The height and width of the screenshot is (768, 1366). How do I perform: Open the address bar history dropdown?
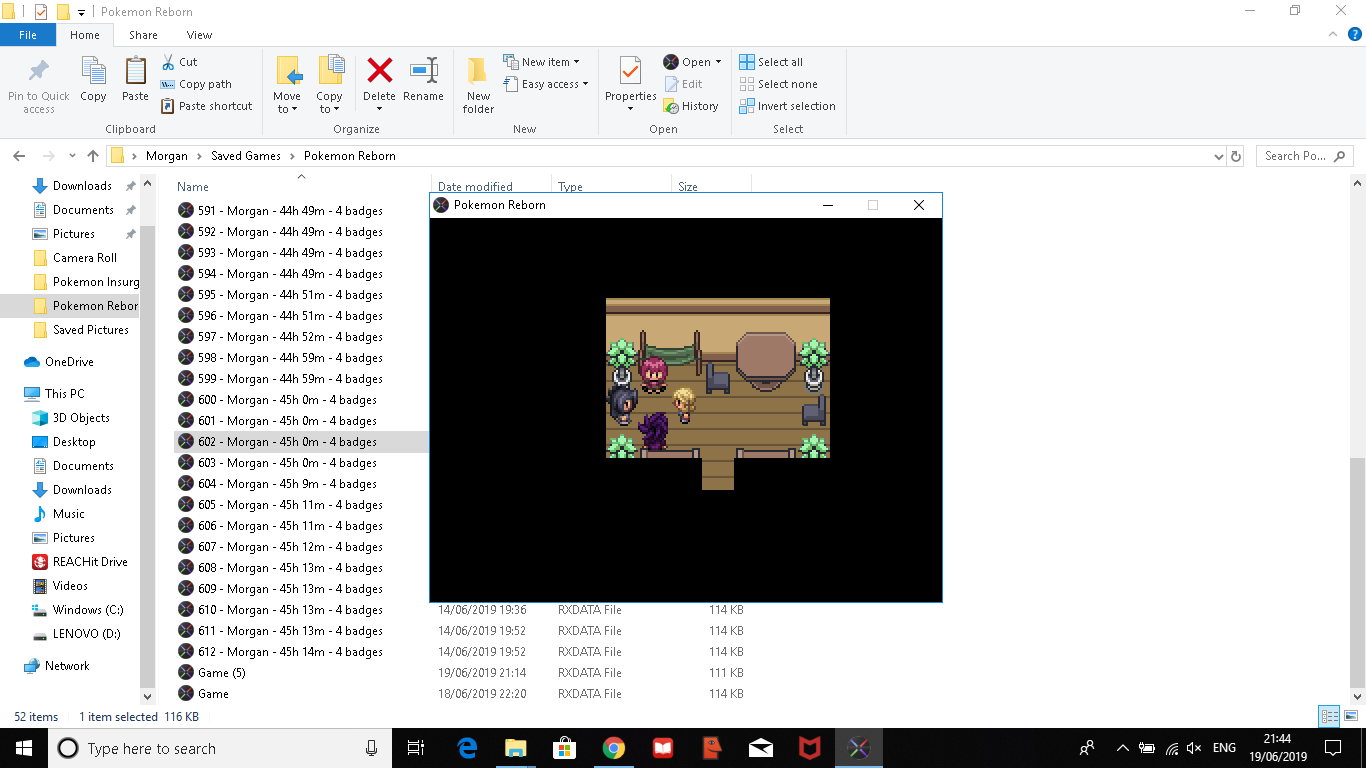coord(1218,156)
